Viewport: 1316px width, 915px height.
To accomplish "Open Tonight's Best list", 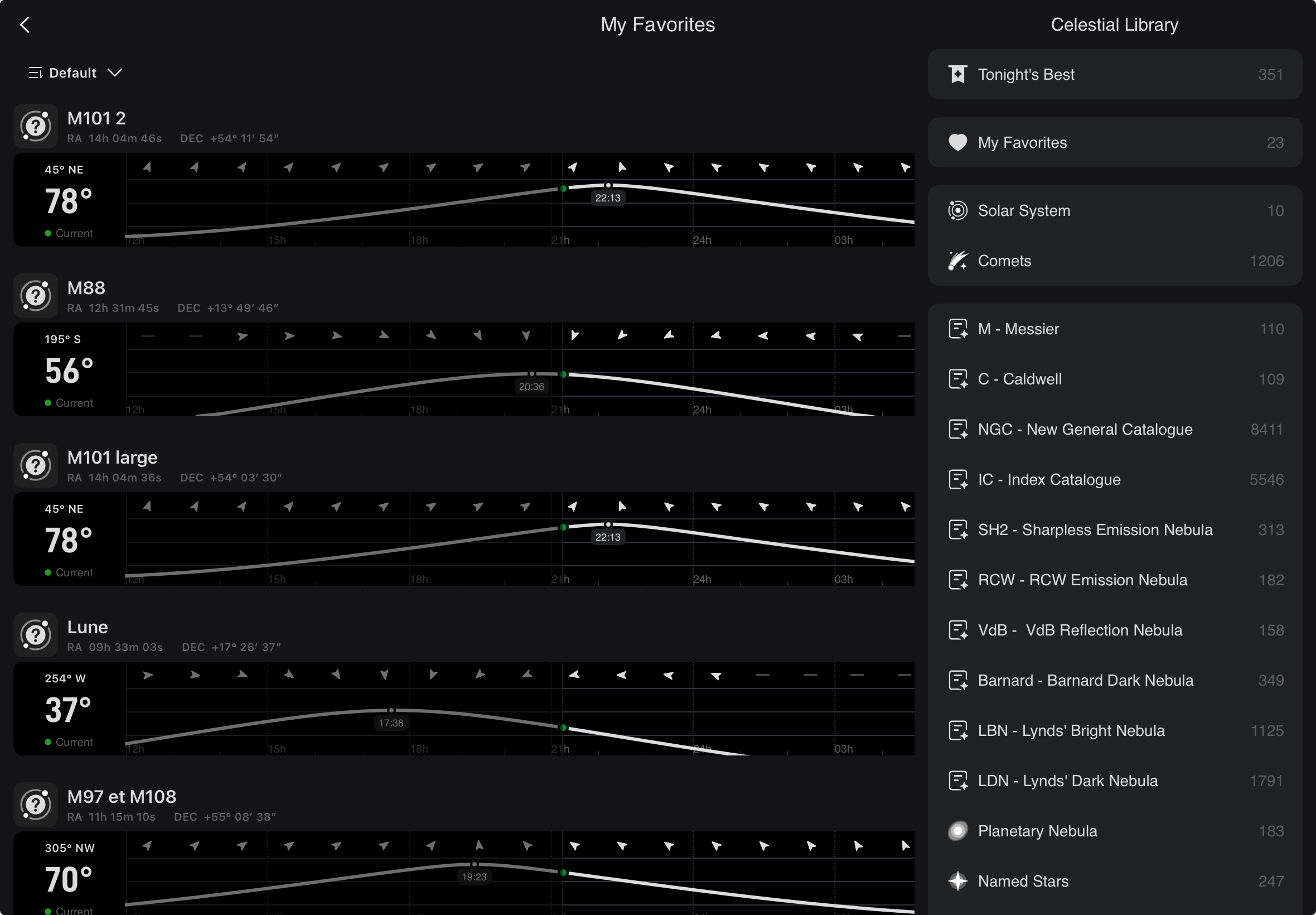I will [1114, 75].
